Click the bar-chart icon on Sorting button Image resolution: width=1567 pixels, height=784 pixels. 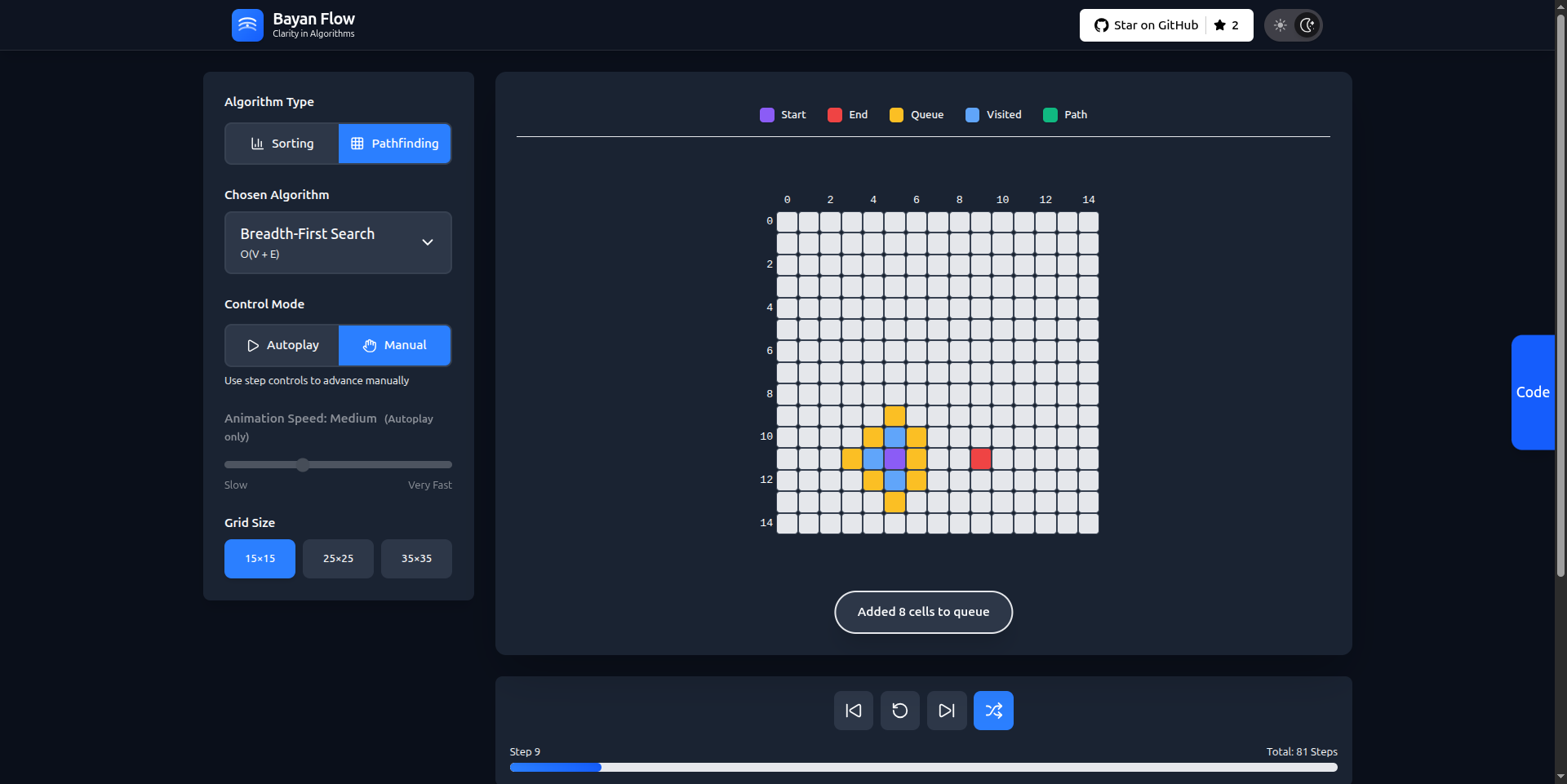(x=255, y=144)
